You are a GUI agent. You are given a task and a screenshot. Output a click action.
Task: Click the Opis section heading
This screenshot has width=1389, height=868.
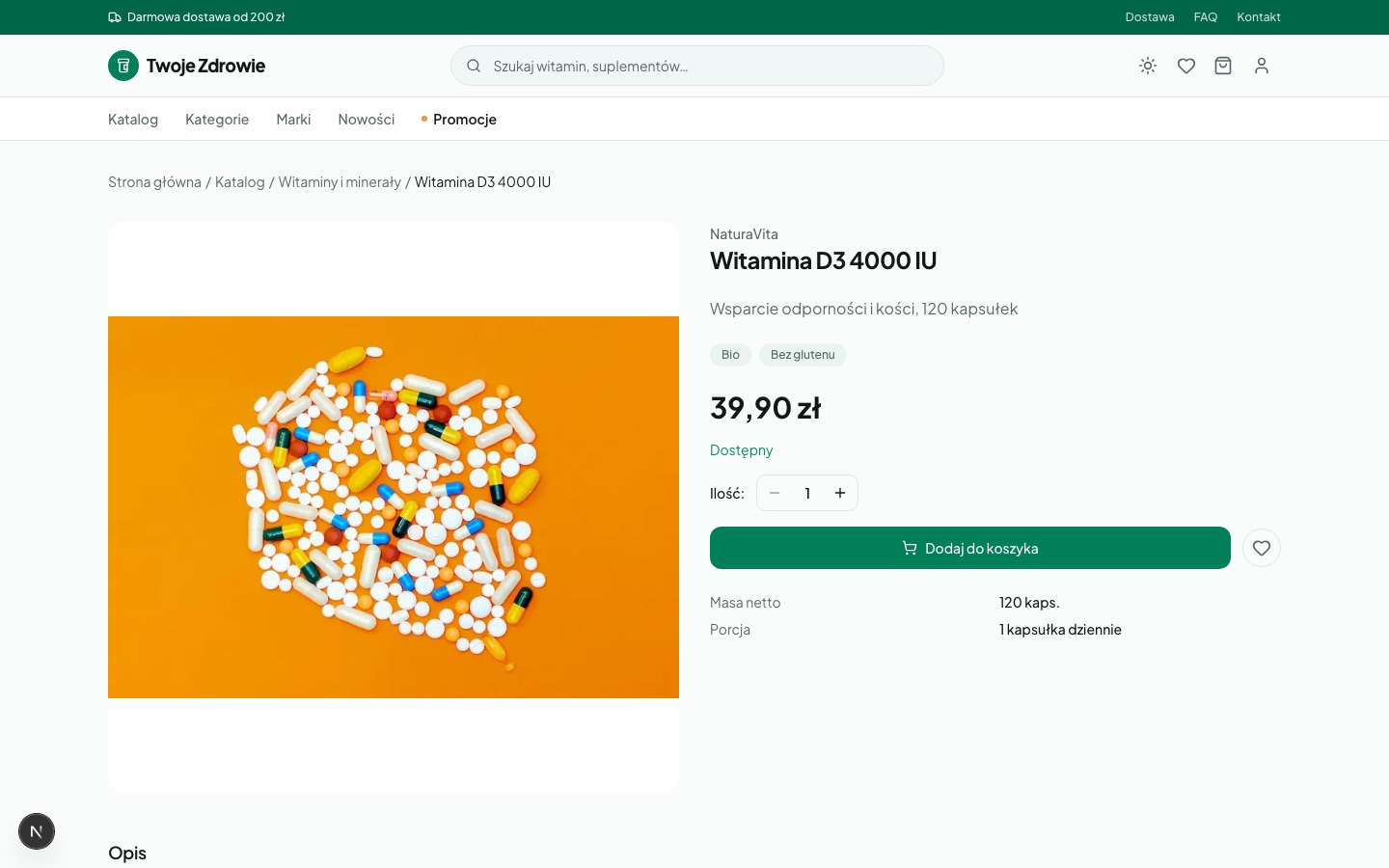pyautogui.click(x=127, y=854)
